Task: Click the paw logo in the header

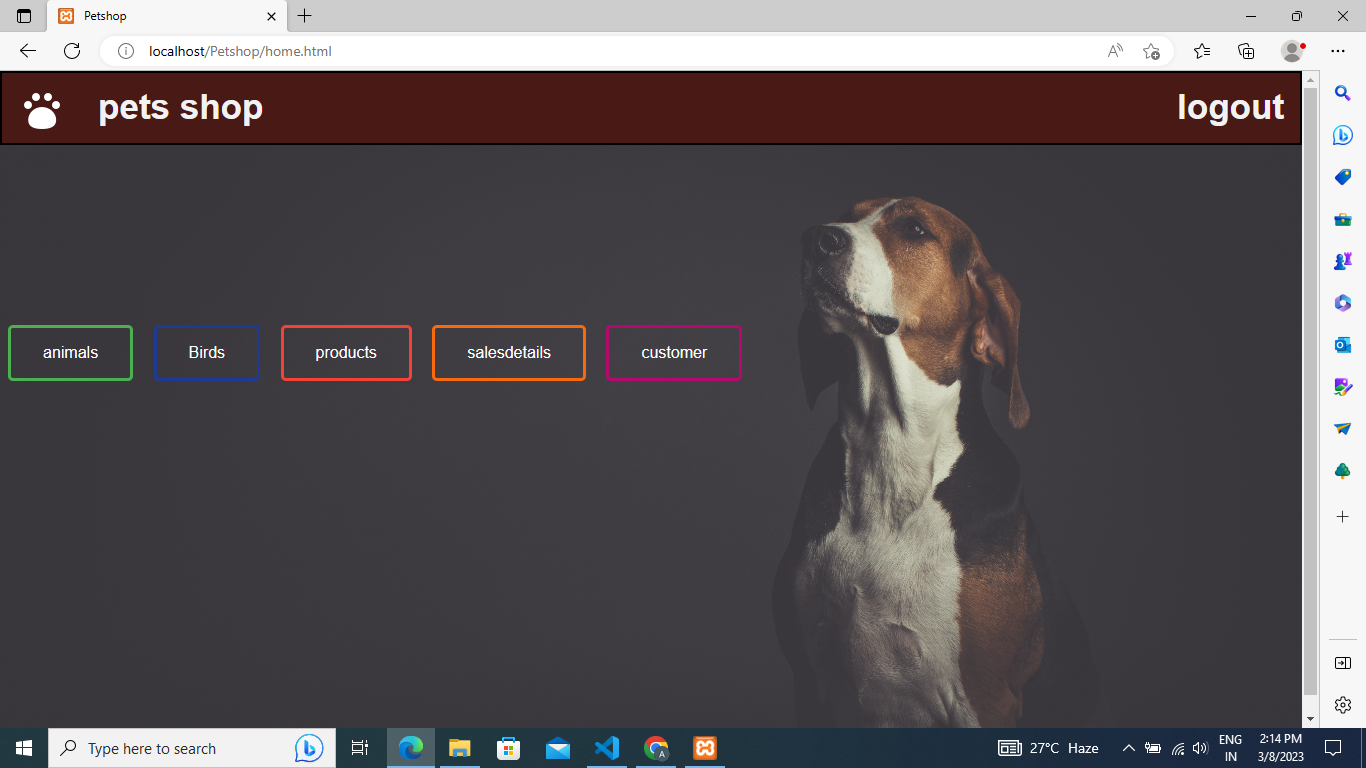Action: (41, 107)
